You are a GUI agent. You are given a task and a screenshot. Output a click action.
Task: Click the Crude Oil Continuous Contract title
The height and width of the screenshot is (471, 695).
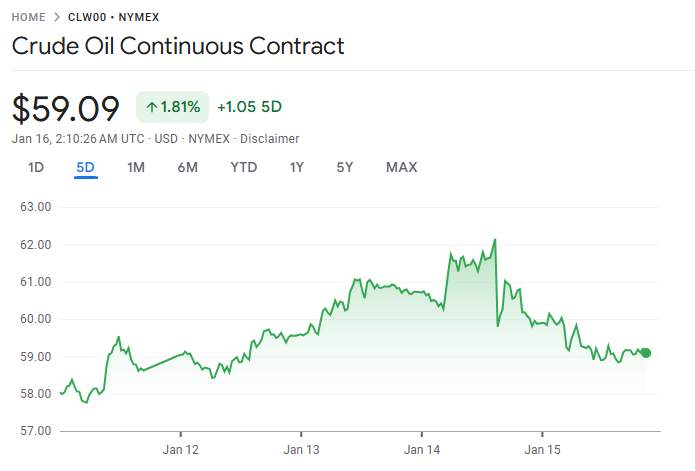coord(178,46)
